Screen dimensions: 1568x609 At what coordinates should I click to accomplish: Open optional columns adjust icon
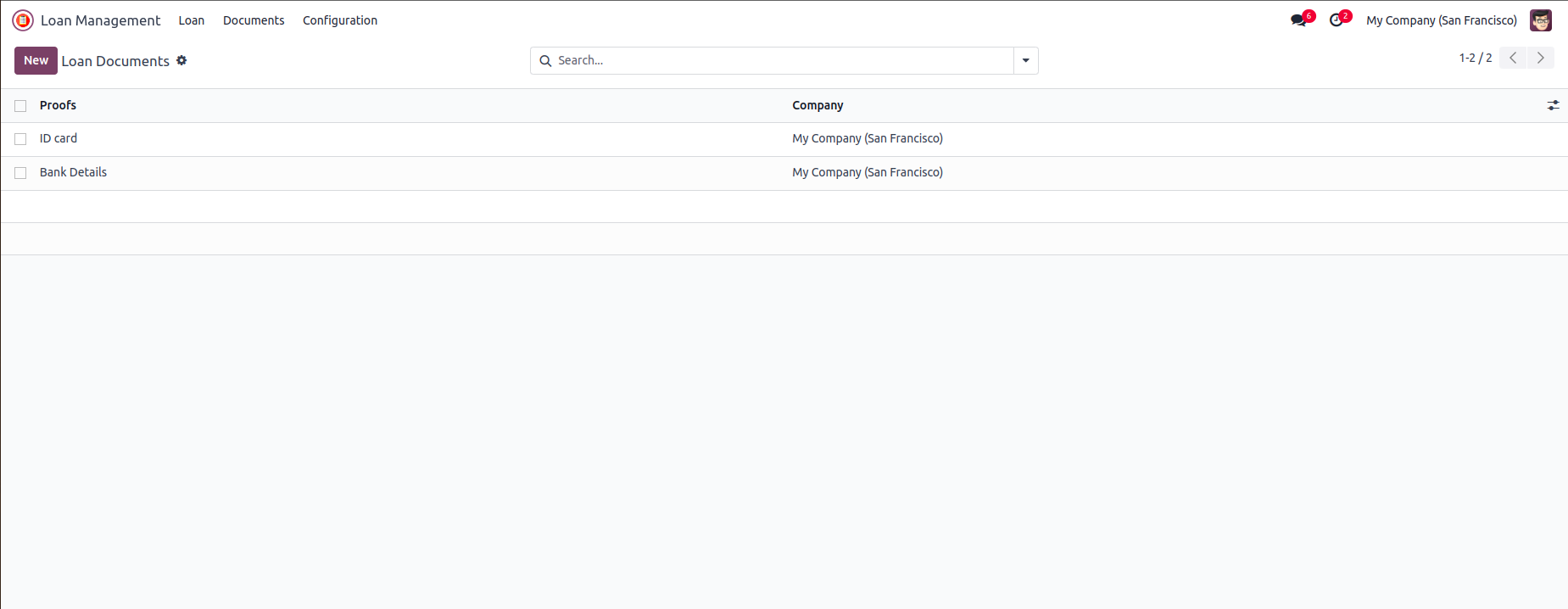pos(1553,105)
